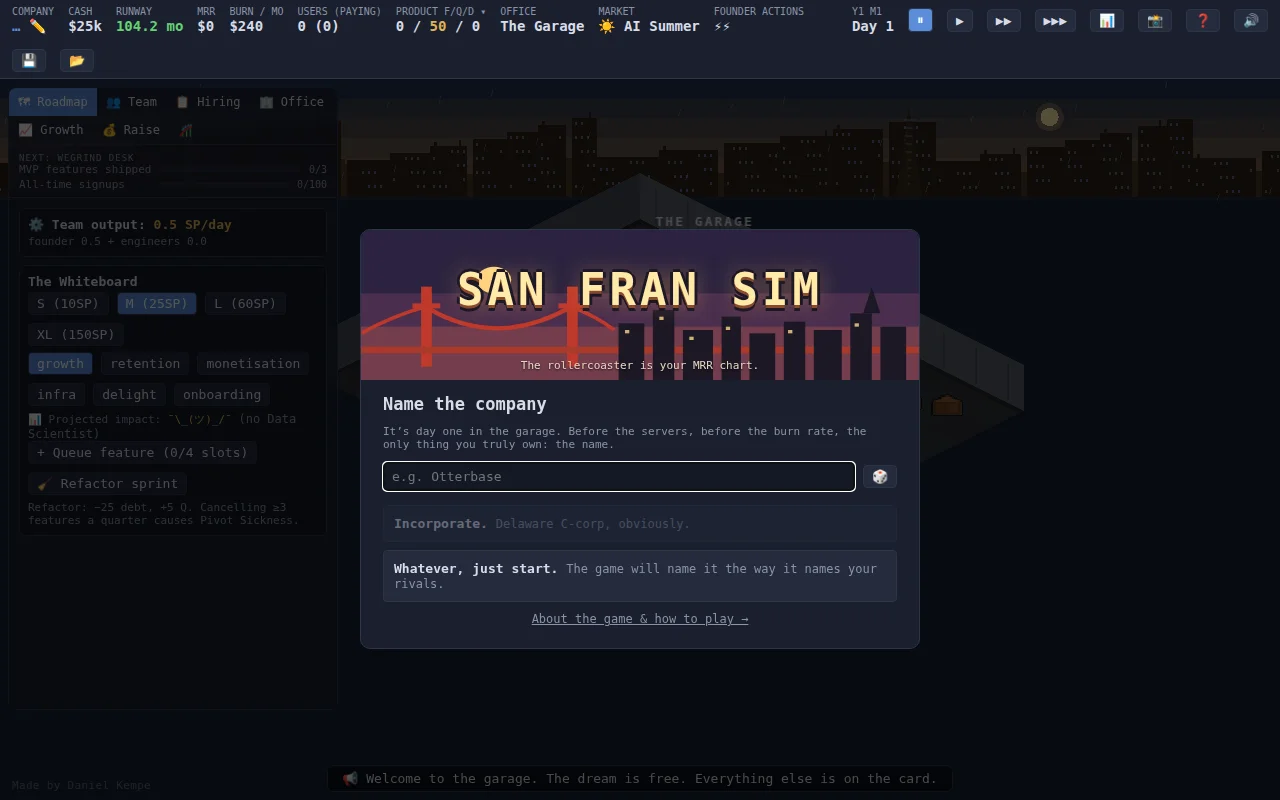Viewport: 1280px width, 800px height.
Task: Save game with floppy disk icon
Action: pos(29,60)
